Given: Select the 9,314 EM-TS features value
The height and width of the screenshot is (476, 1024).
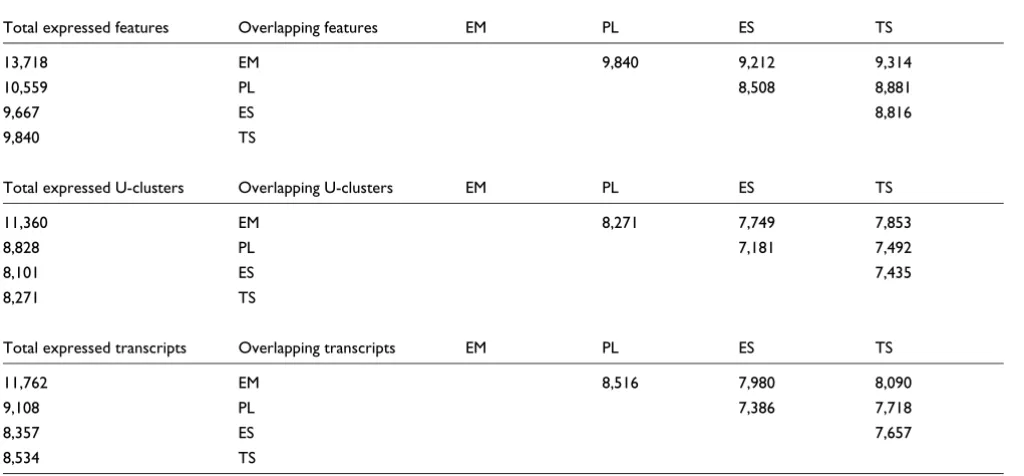Looking at the screenshot, I should (893, 63).
